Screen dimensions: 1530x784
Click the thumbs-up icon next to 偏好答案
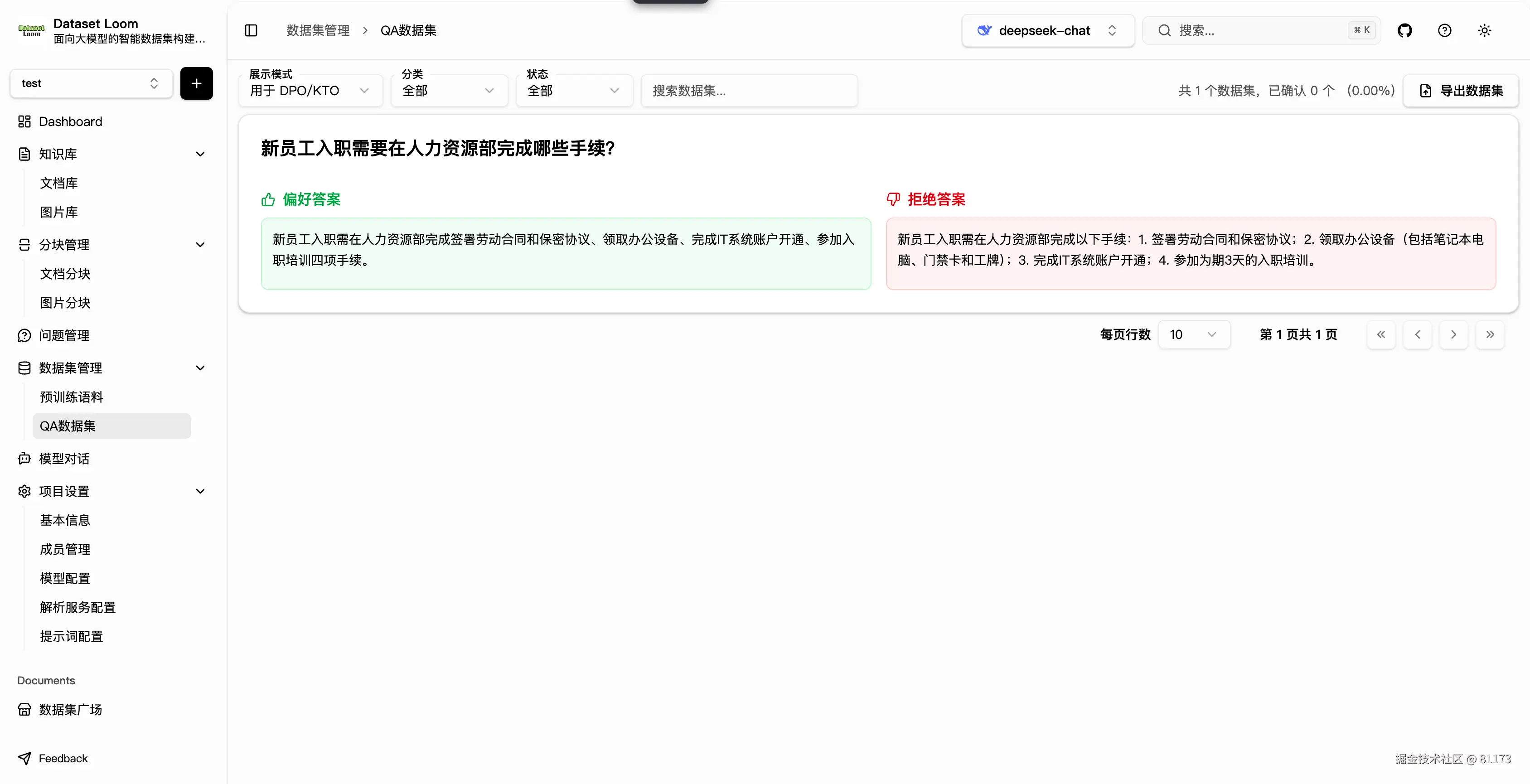(x=267, y=199)
